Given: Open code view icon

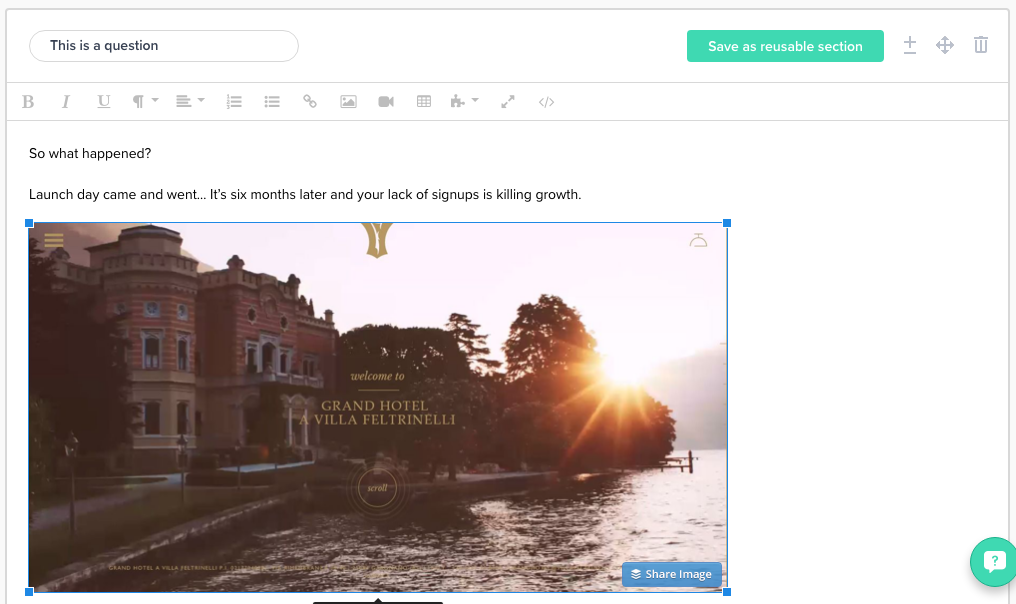Looking at the screenshot, I should pos(546,102).
